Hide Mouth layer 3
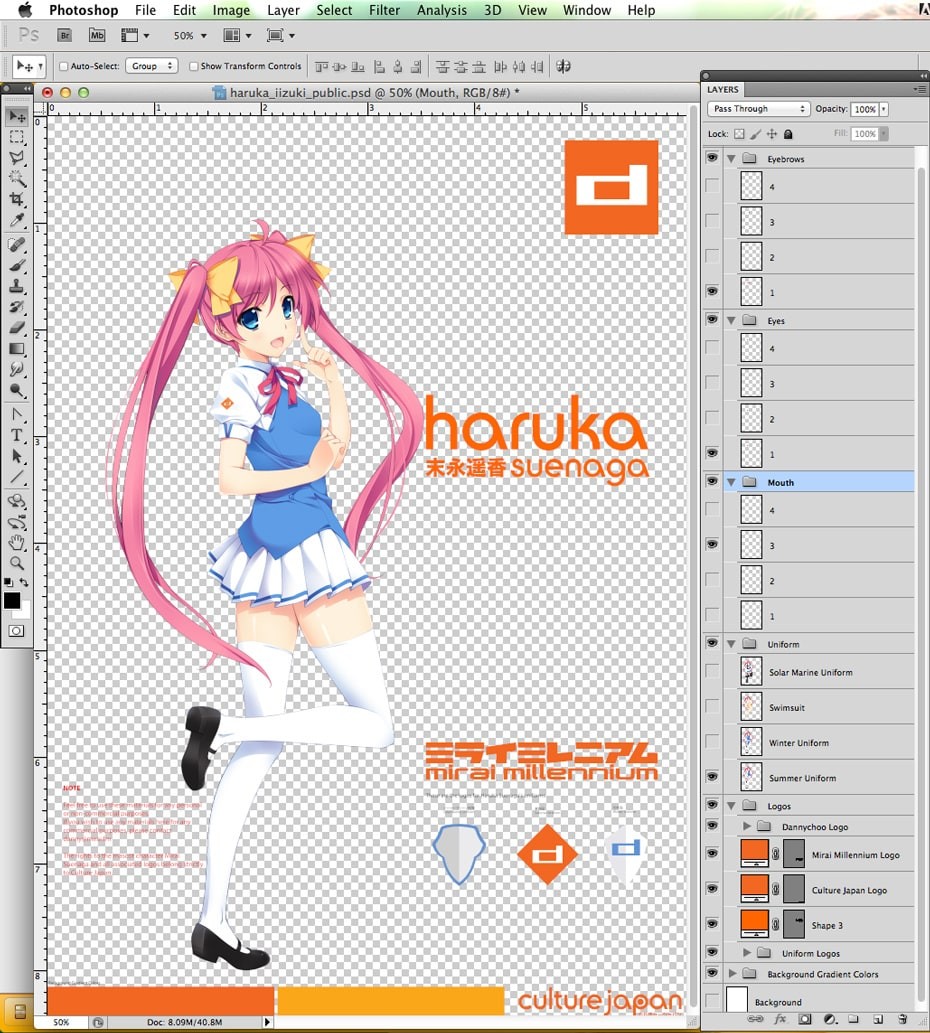930x1033 pixels. [x=712, y=545]
